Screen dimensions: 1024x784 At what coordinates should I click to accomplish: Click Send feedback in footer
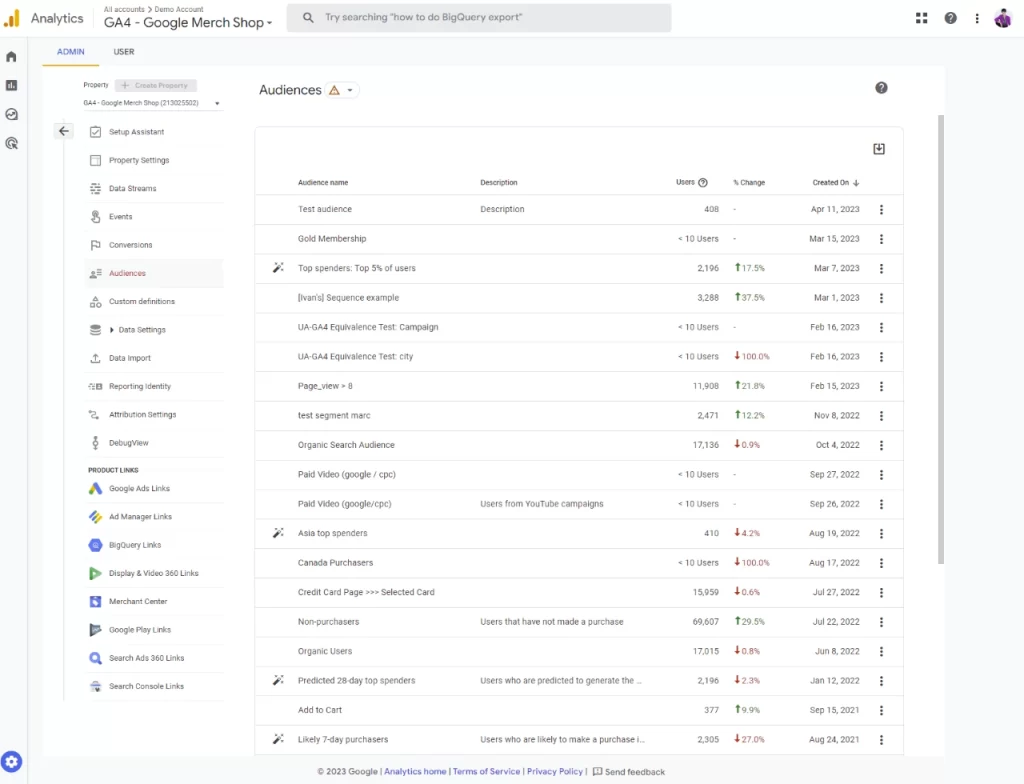(629, 772)
